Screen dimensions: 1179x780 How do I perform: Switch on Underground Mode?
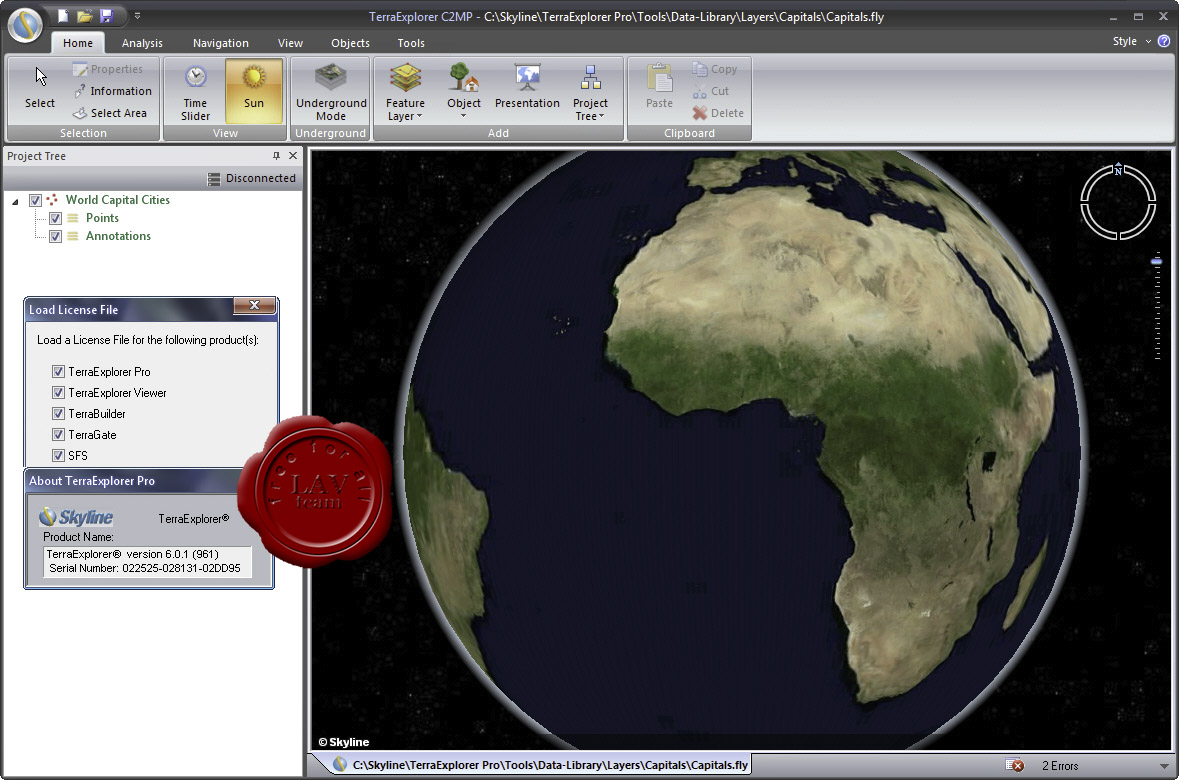point(331,92)
